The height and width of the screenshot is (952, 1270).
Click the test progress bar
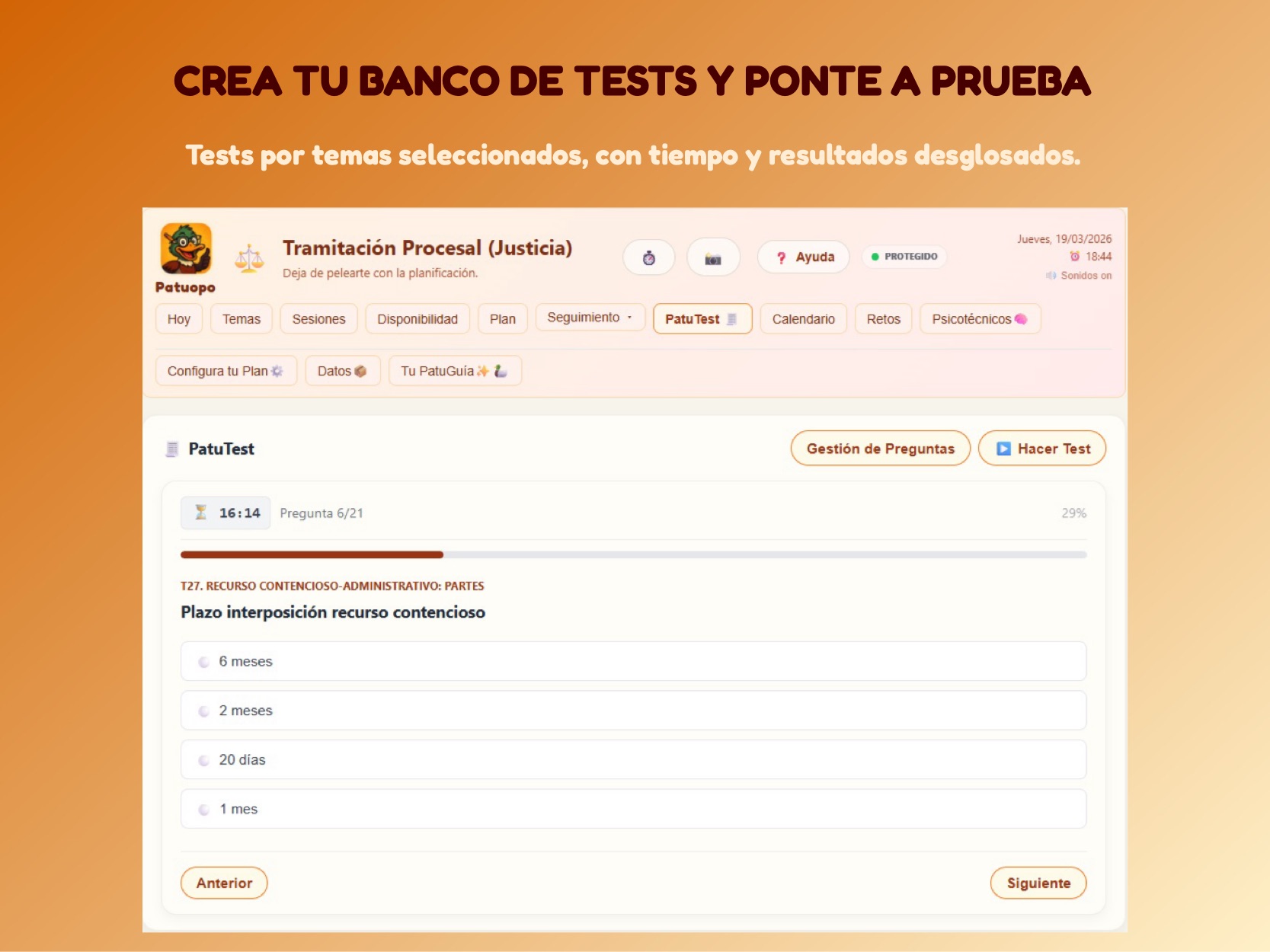click(x=632, y=555)
